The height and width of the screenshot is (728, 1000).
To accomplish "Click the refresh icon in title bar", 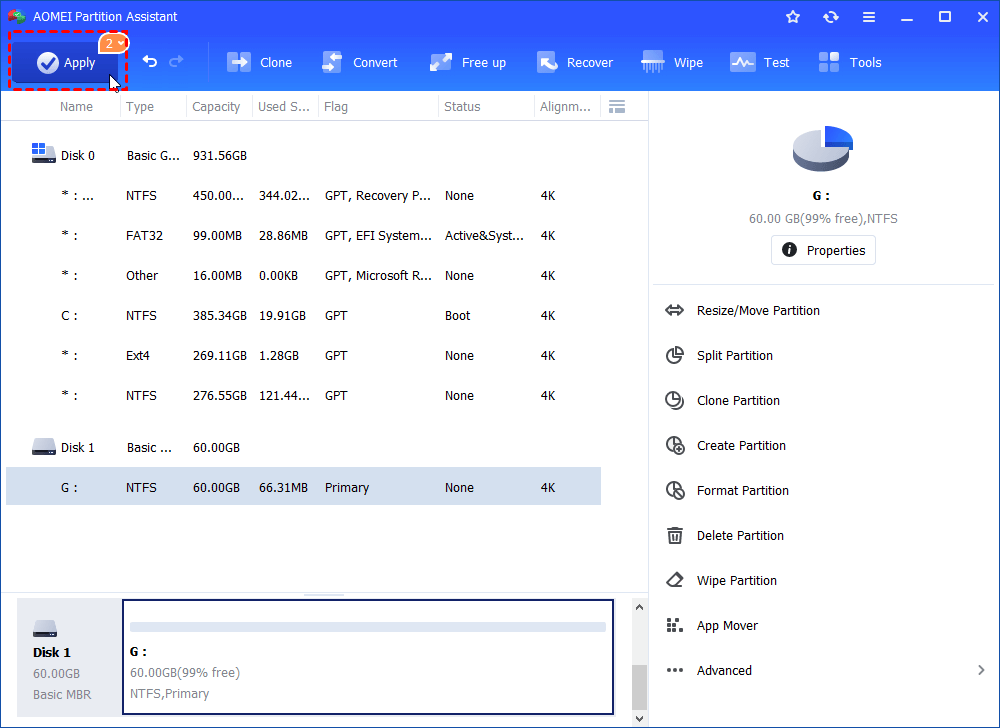I will (x=831, y=17).
